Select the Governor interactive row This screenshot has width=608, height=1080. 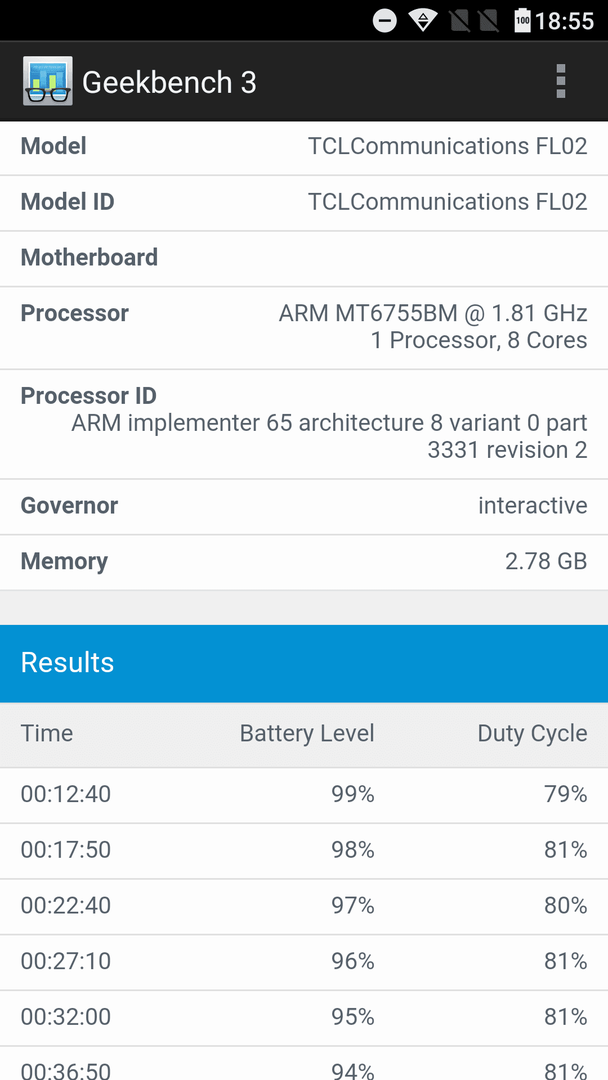(x=304, y=507)
